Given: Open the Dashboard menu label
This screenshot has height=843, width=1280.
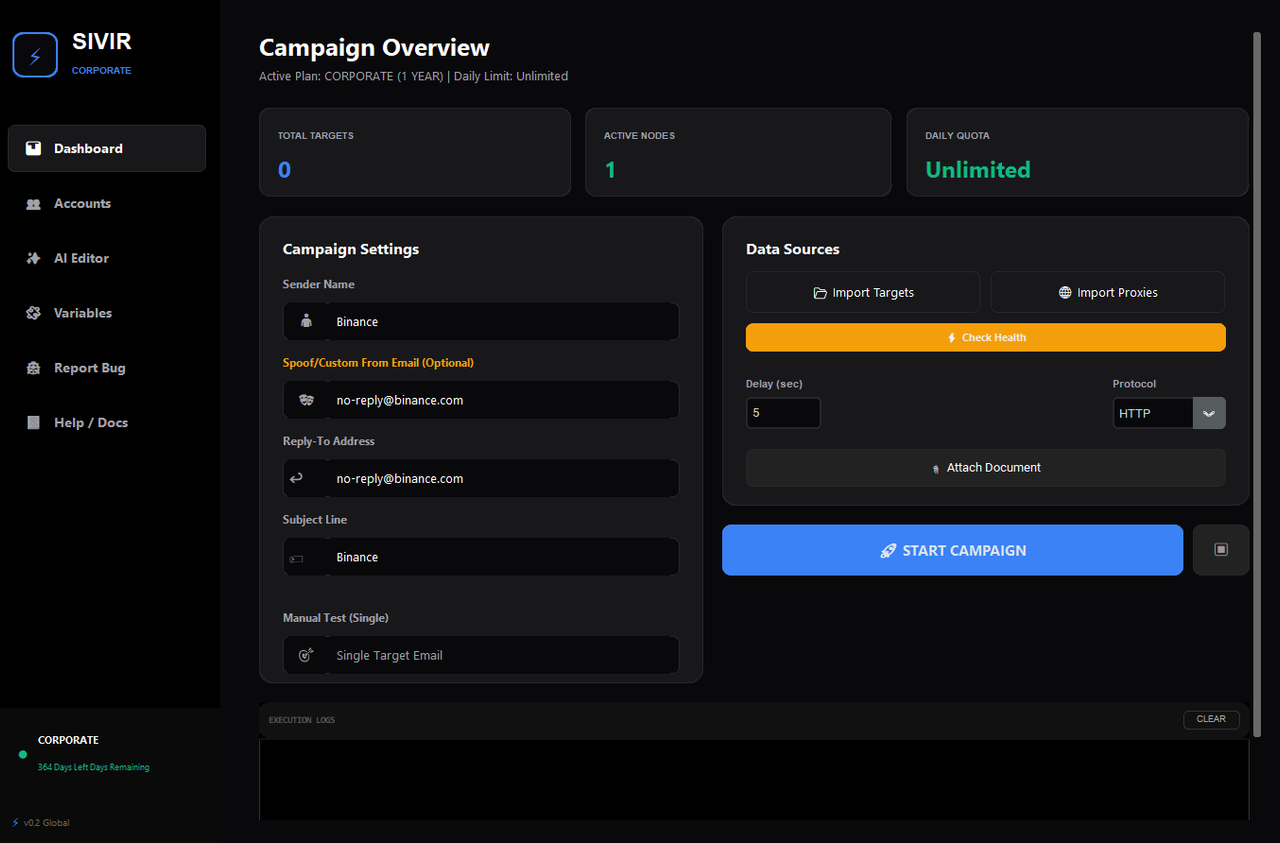Looking at the screenshot, I should [x=88, y=148].
